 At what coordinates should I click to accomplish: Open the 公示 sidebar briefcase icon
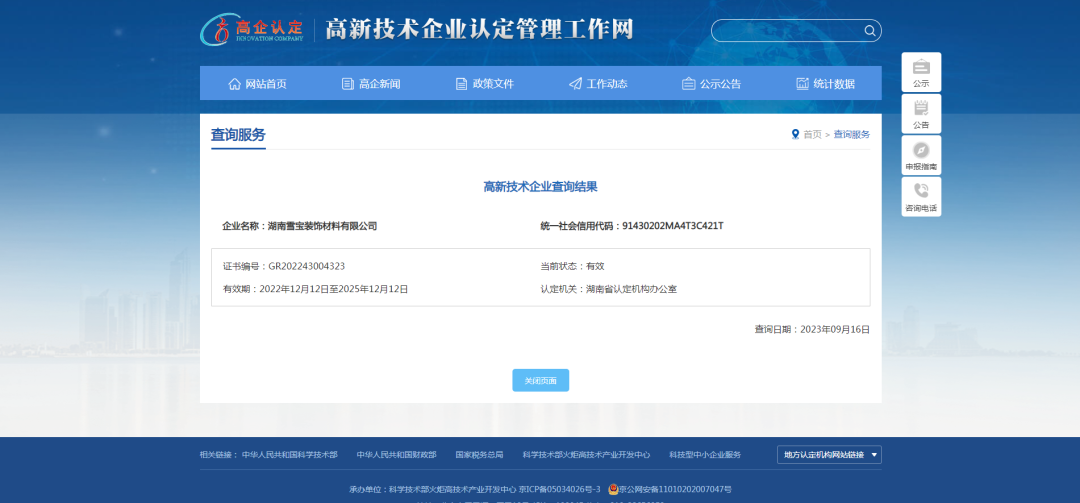(x=921, y=67)
